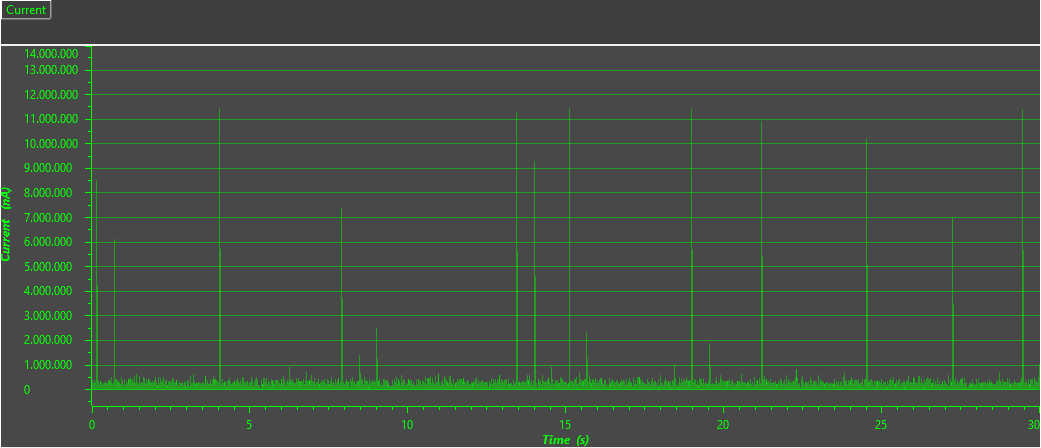Click the tall spike just past 15 seconds
Screen dimensions: 1041x448
(569, 250)
